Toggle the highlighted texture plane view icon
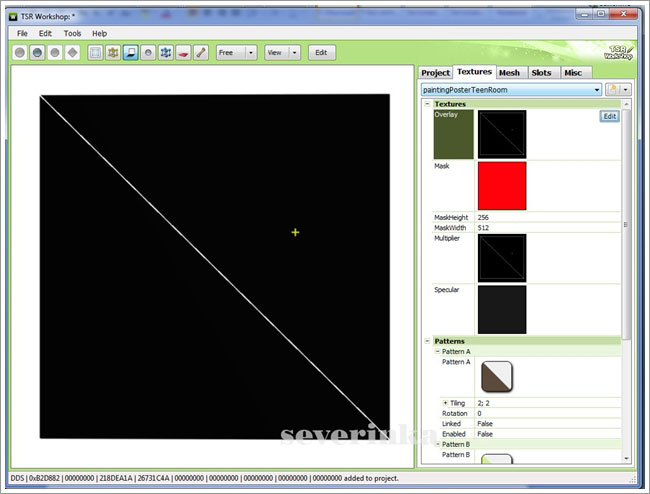Screen dimensions: 650x494 [131, 53]
